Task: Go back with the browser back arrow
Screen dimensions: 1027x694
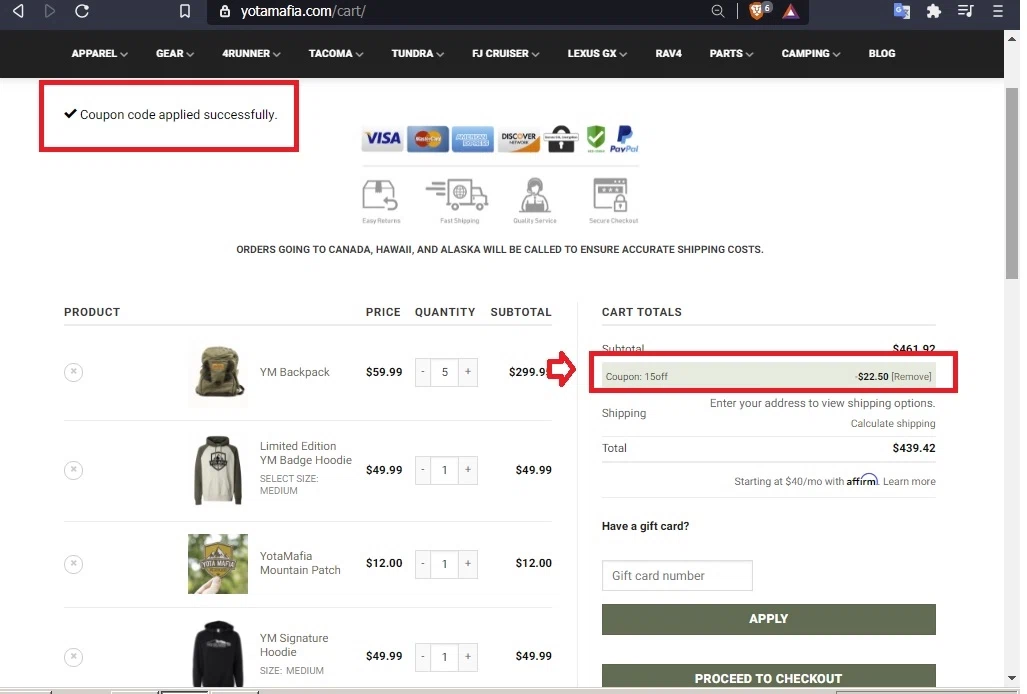Action: pyautogui.click(x=18, y=11)
